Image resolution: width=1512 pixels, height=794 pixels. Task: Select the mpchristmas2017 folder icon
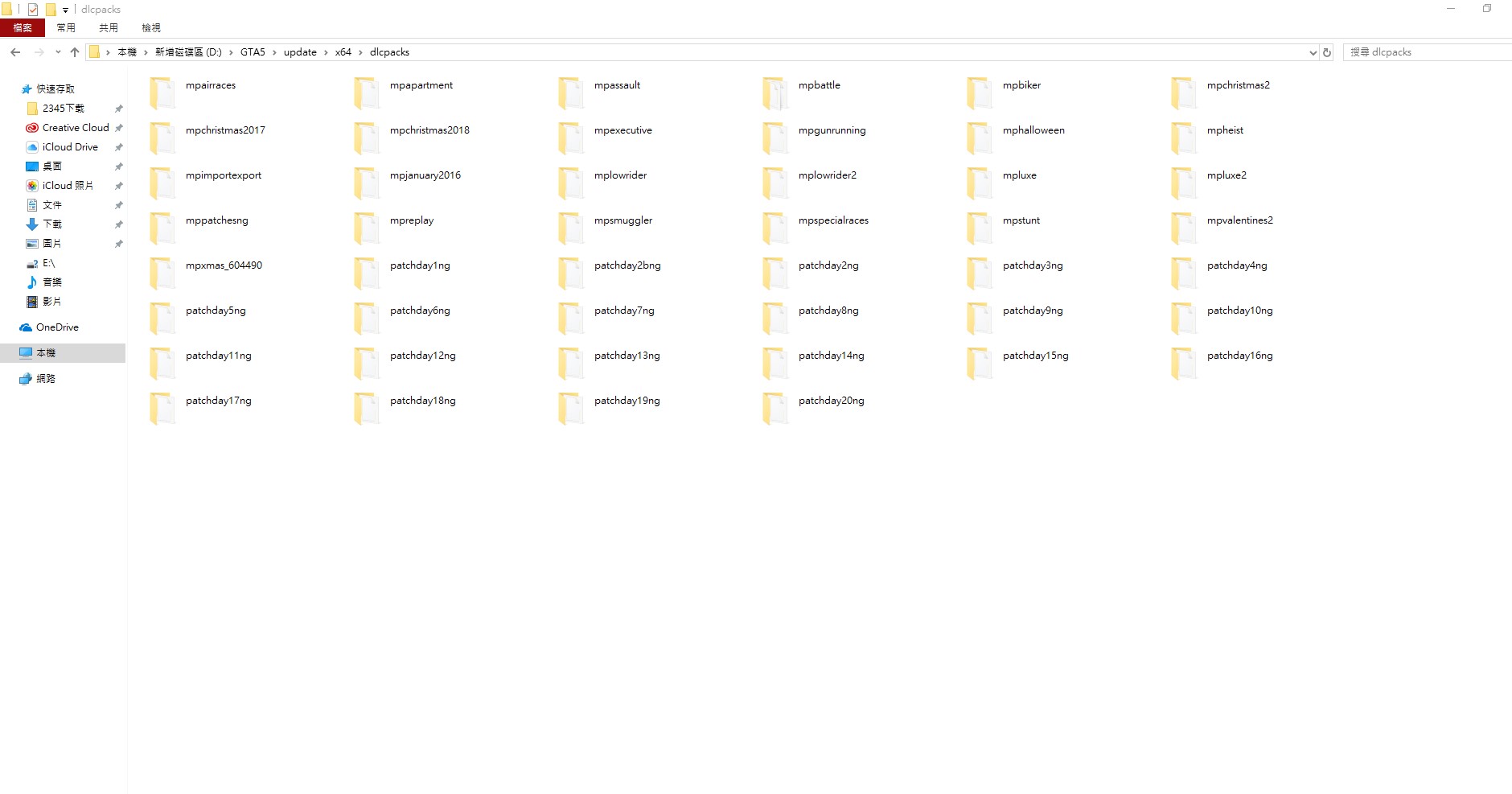click(162, 138)
